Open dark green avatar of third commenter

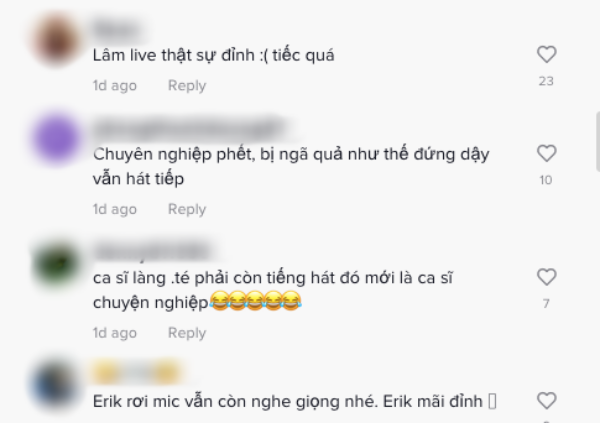[x=56, y=263]
